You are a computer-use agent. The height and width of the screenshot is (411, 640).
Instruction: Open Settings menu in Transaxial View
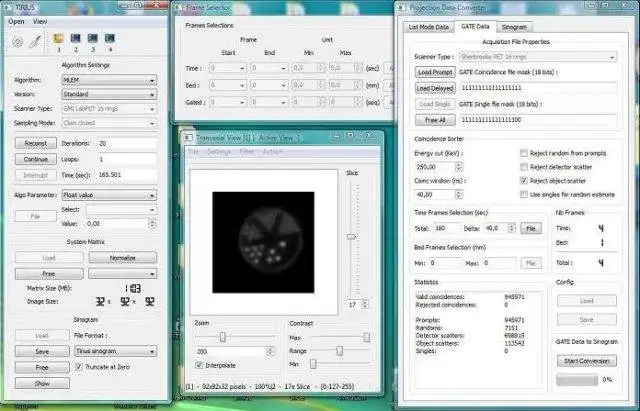point(219,151)
